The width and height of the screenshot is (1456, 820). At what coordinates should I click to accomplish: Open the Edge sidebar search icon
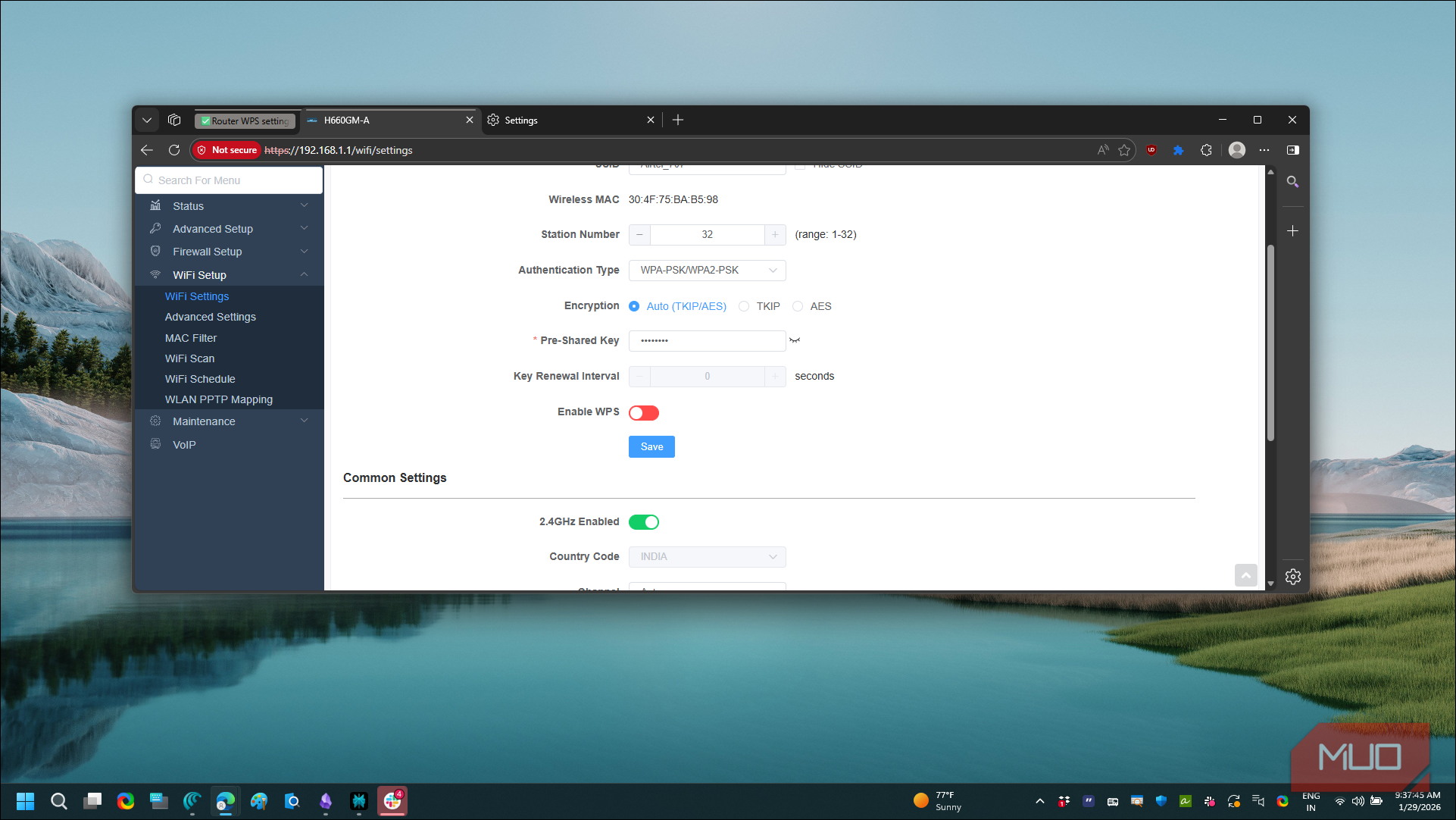(x=1292, y=182)
